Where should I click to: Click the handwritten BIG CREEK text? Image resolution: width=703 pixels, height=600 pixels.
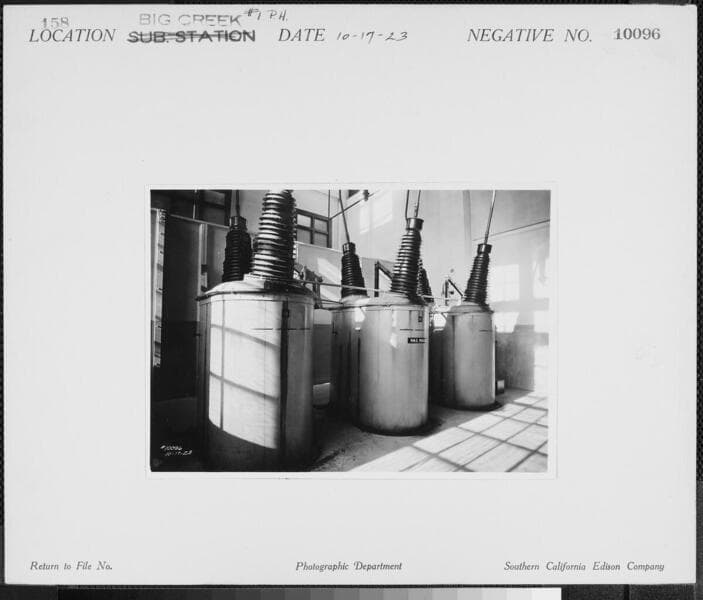[x=189, y=18]
